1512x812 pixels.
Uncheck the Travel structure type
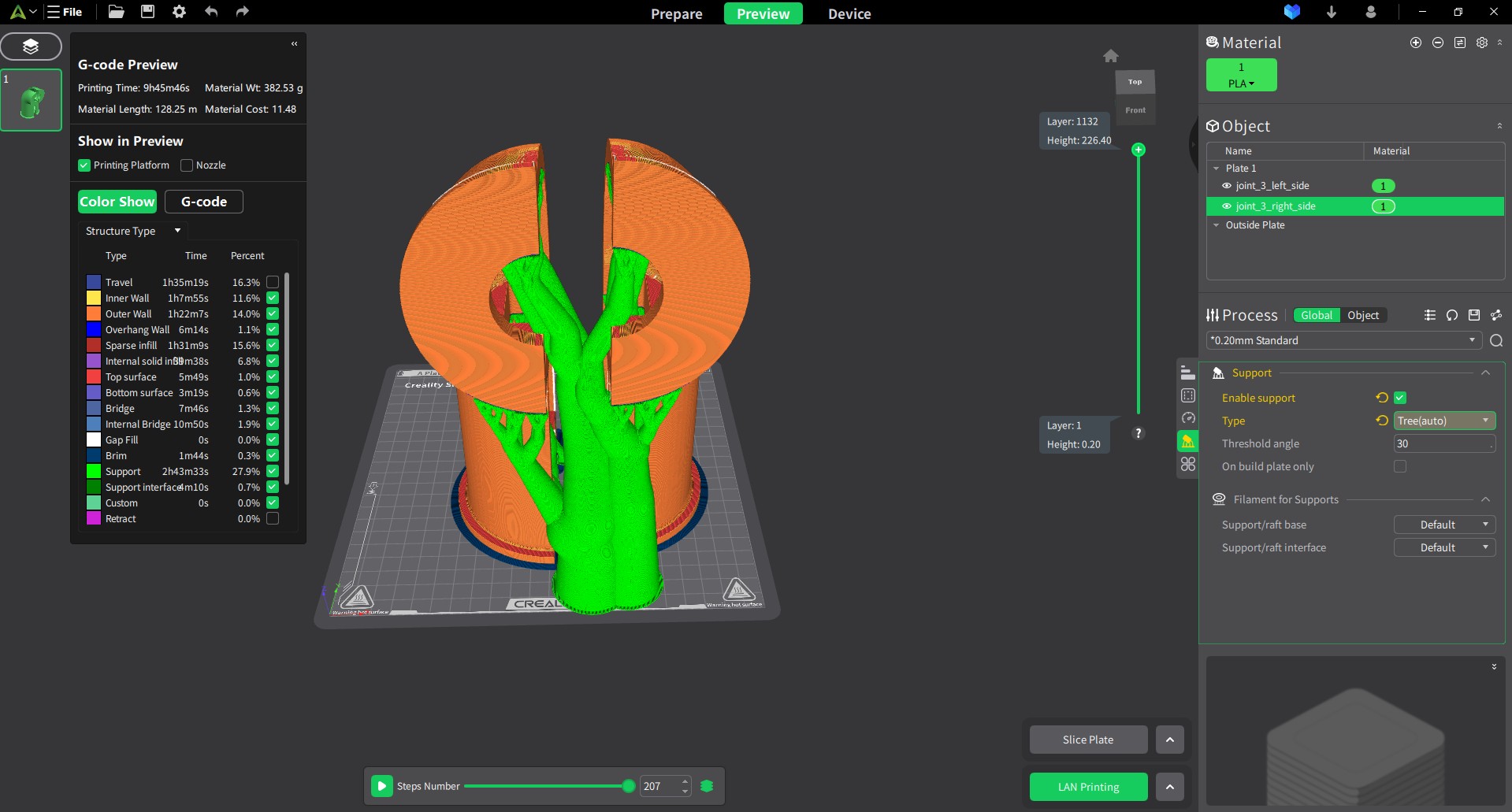click(x=272, y=282)
